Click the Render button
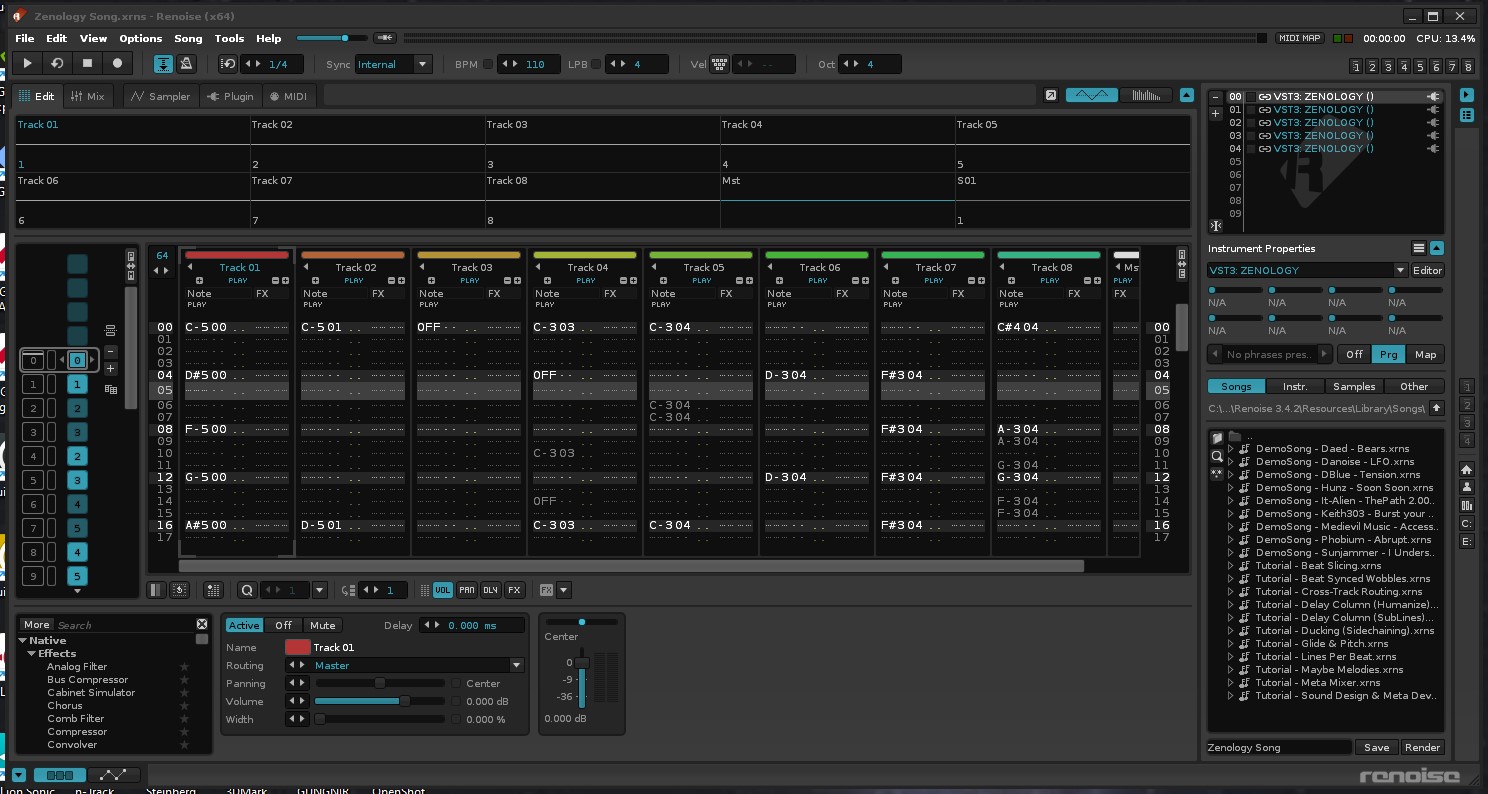 tap(1422, 747)
